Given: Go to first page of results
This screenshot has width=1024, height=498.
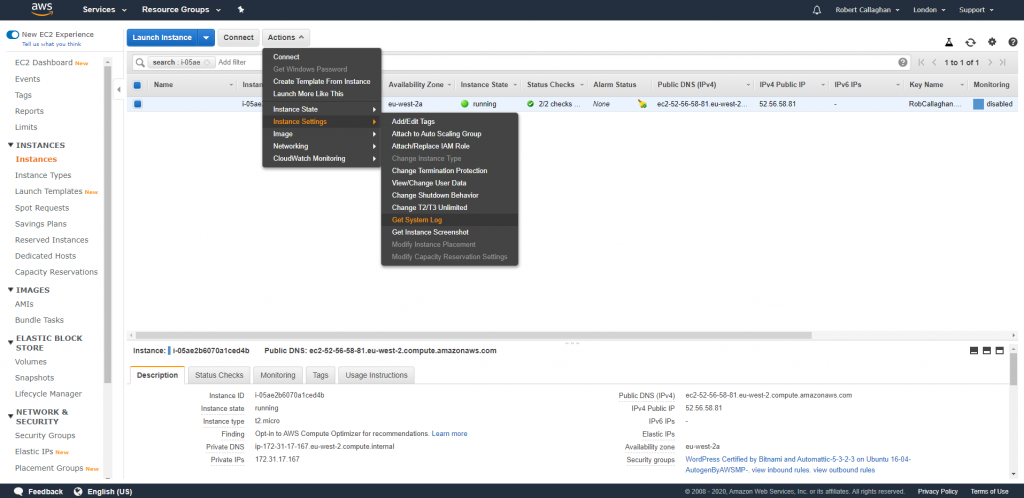Looking at the screenshot, I should [921, 63].
